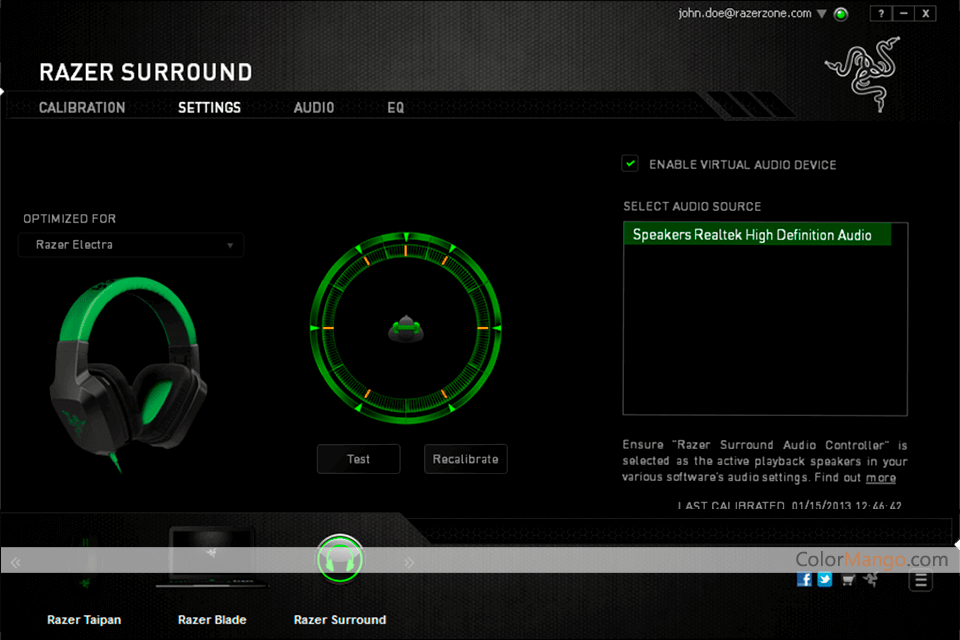Open the Facebook page icon
This screenshot has width=960, height=640.
(x=804, y=579)
